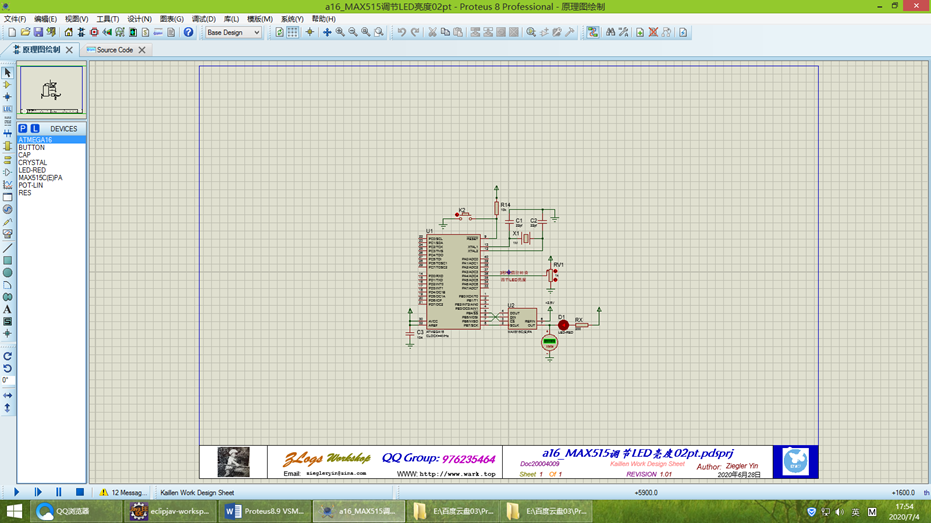The height and width of the screenshot is (524, 931).
Task: Cut selection with scissors icon
Action: point(432,32)
